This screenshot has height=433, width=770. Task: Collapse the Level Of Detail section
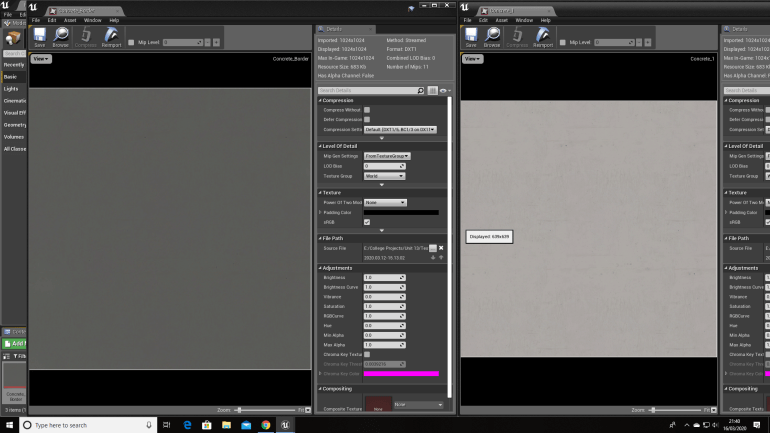320,146
